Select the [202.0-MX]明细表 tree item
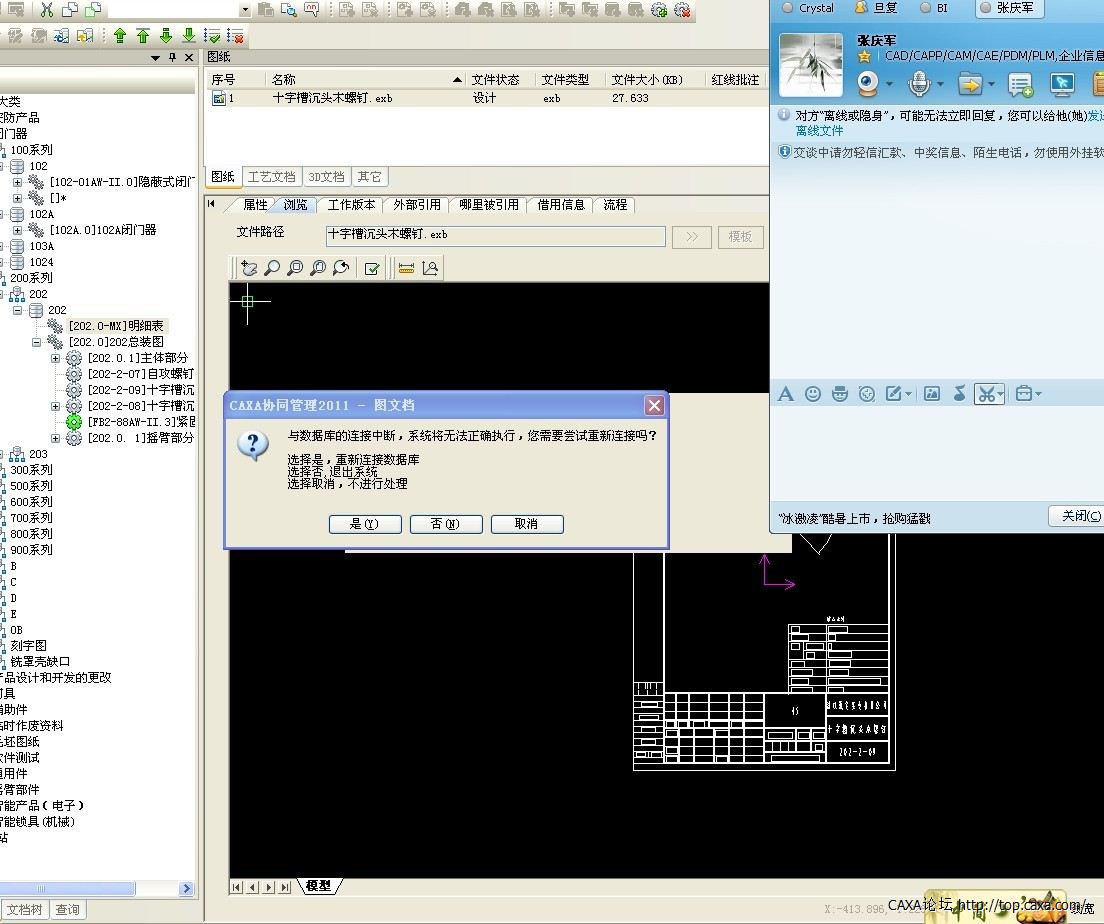Screen dimensions: 1104x924 point(117,326)
